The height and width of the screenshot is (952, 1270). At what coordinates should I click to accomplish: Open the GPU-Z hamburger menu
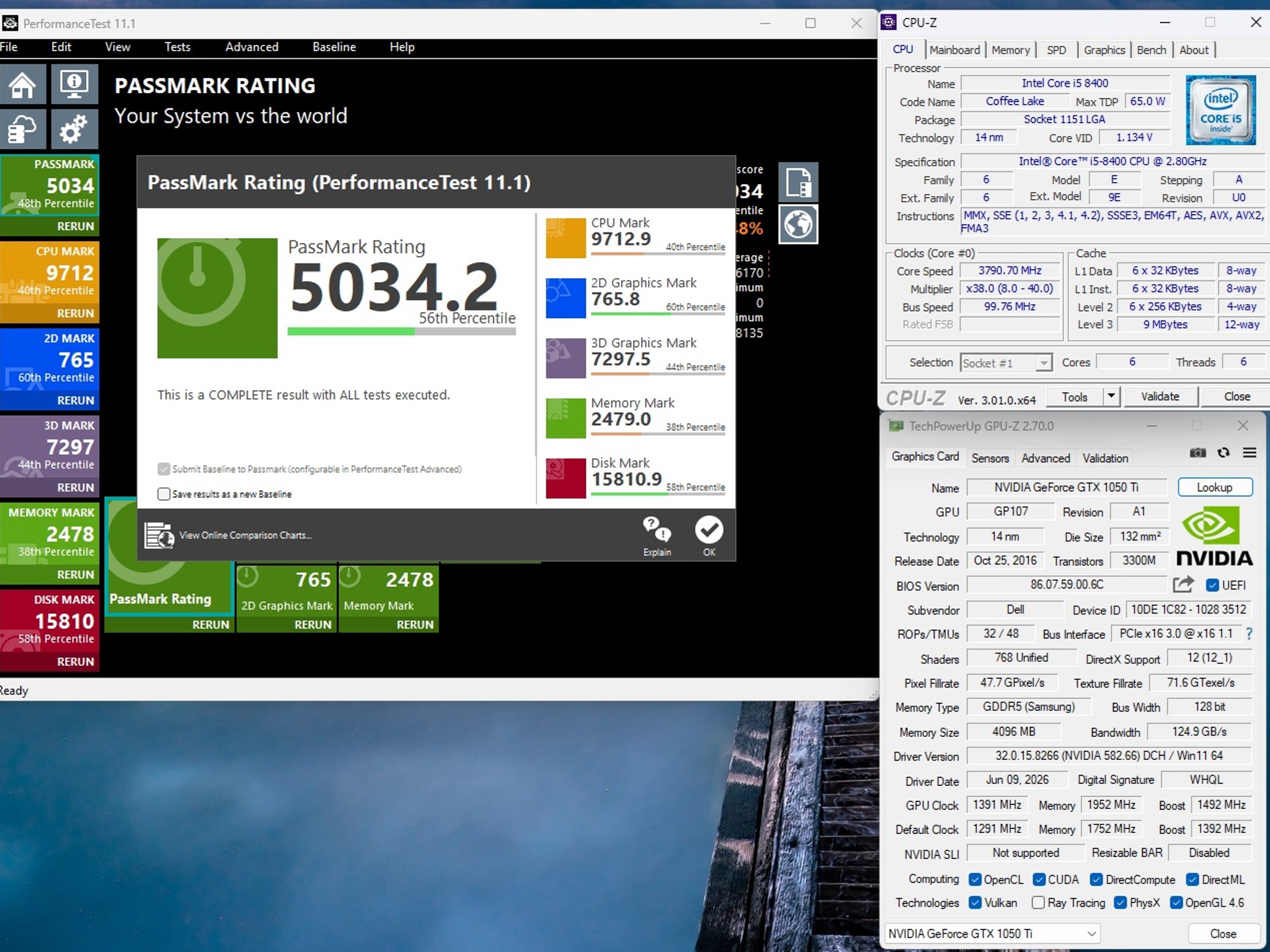click(1250, 453)
